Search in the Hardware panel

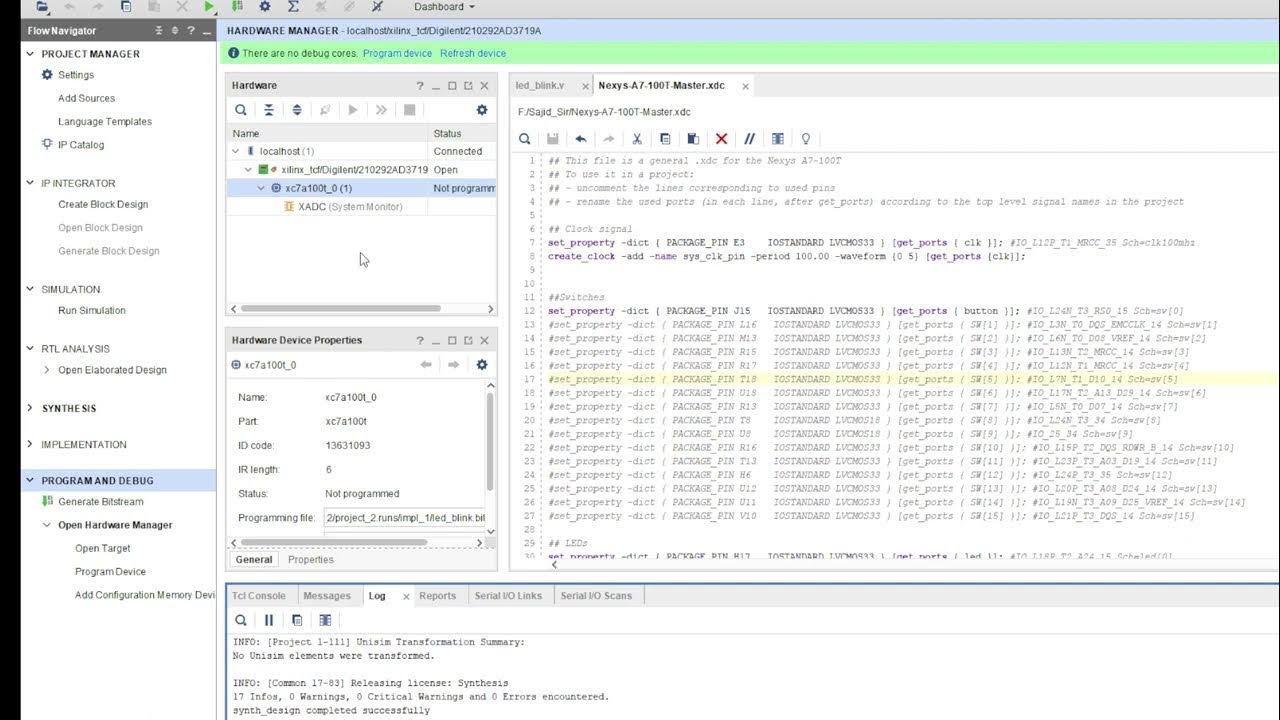click(x=241, y=110)
